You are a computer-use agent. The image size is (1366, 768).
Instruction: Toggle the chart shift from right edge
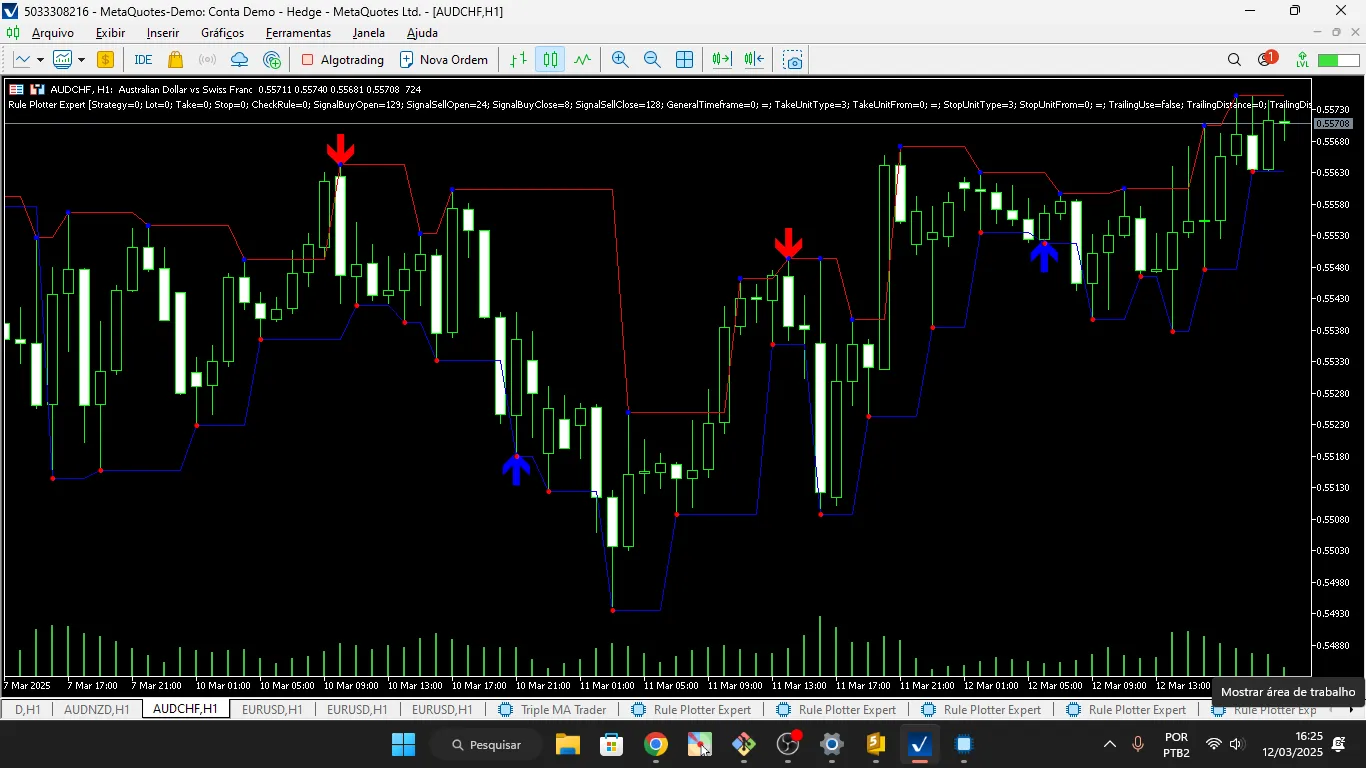tap(753, 60)
